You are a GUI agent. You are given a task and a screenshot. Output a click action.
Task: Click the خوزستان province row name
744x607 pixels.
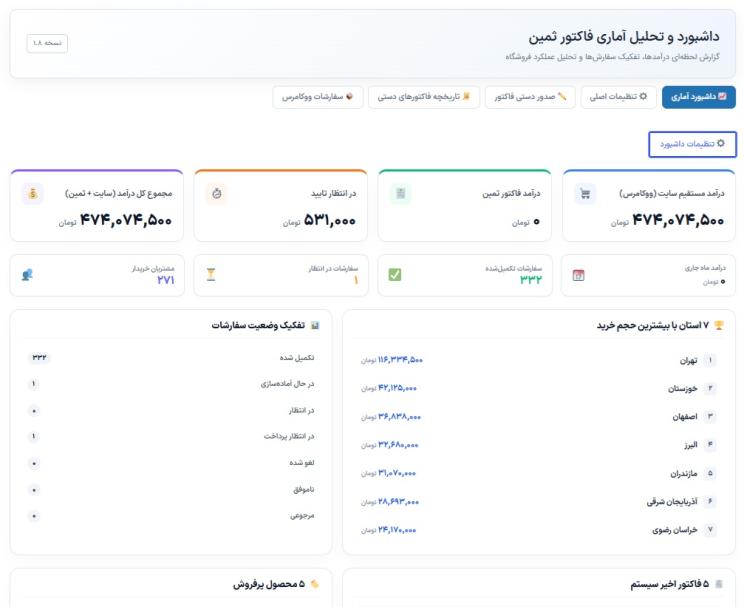683,389
